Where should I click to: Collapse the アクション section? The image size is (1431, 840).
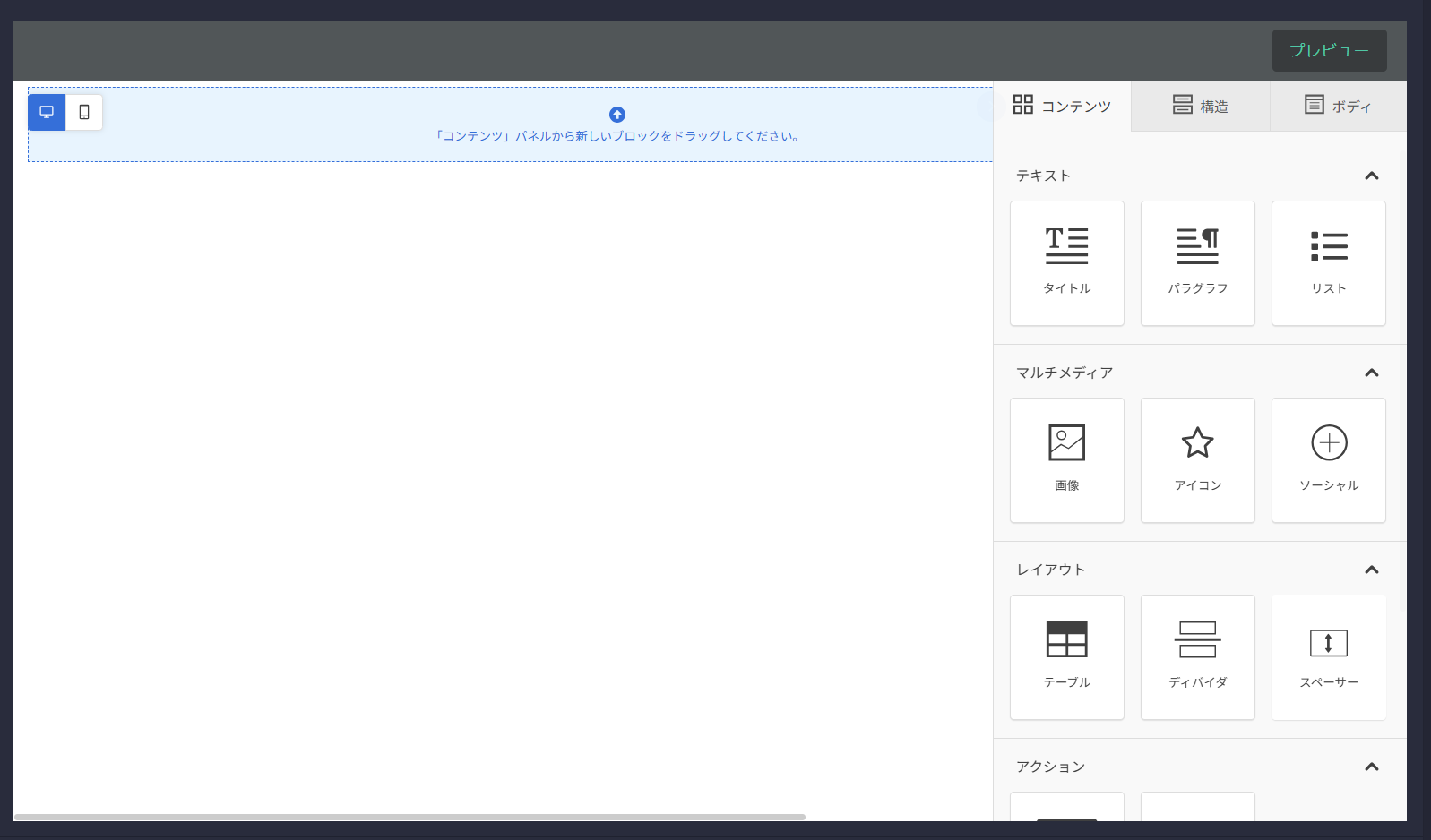coord(1371,767)
